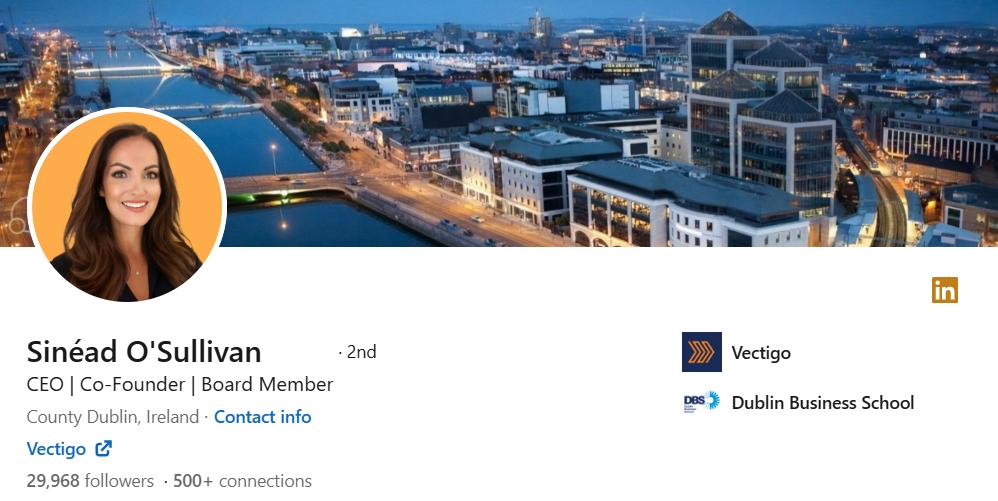Open Dublin Business School text link
Screen dimensions: 998x501
point(823,402)
